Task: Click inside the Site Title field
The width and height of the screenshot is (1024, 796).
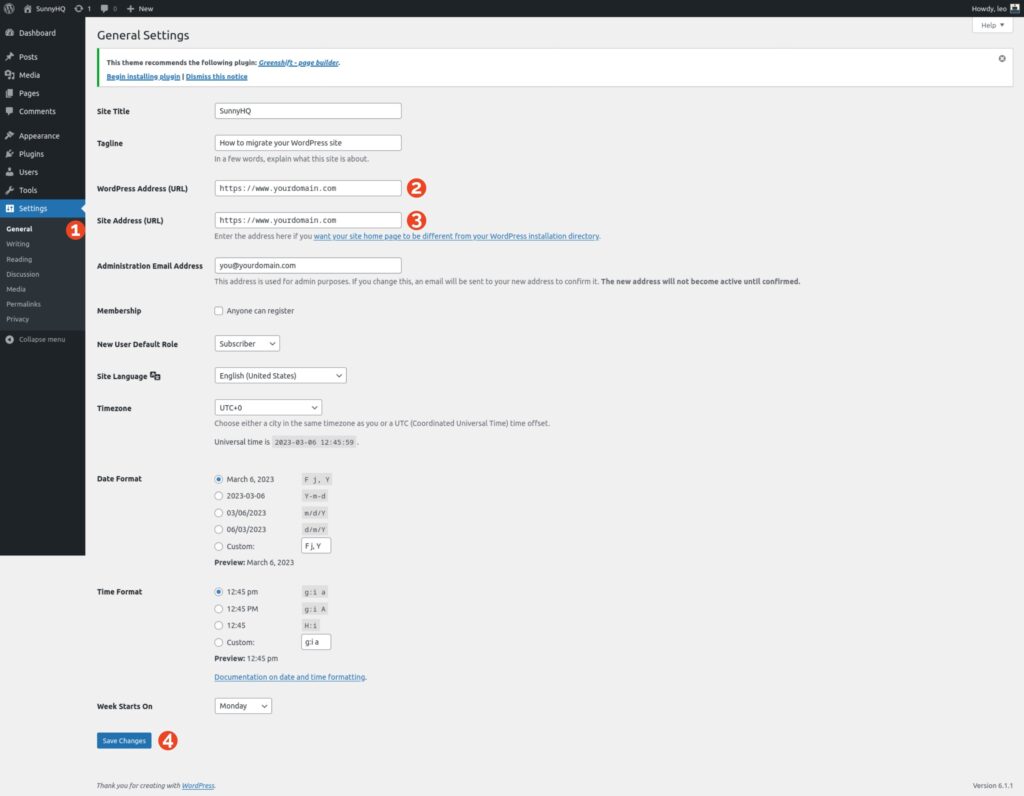Action: (x=307, y=110)
